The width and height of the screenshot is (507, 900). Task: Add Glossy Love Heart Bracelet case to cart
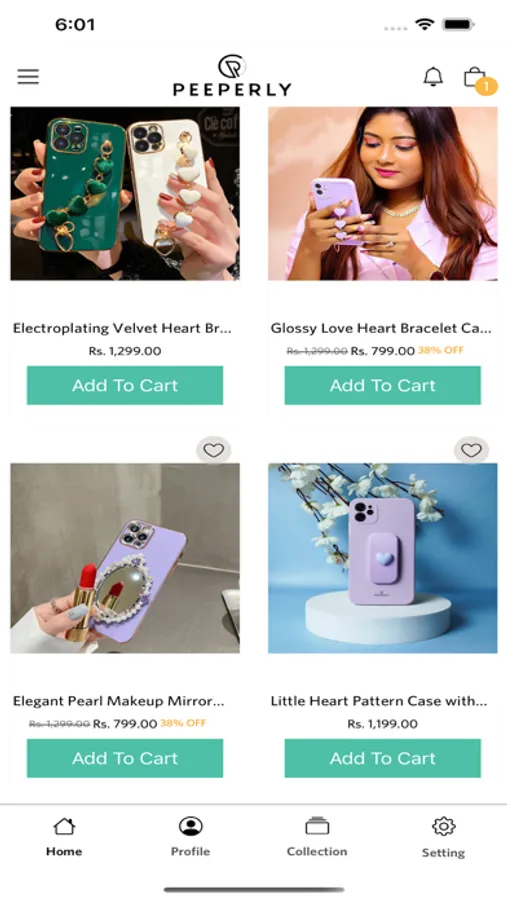382,385
